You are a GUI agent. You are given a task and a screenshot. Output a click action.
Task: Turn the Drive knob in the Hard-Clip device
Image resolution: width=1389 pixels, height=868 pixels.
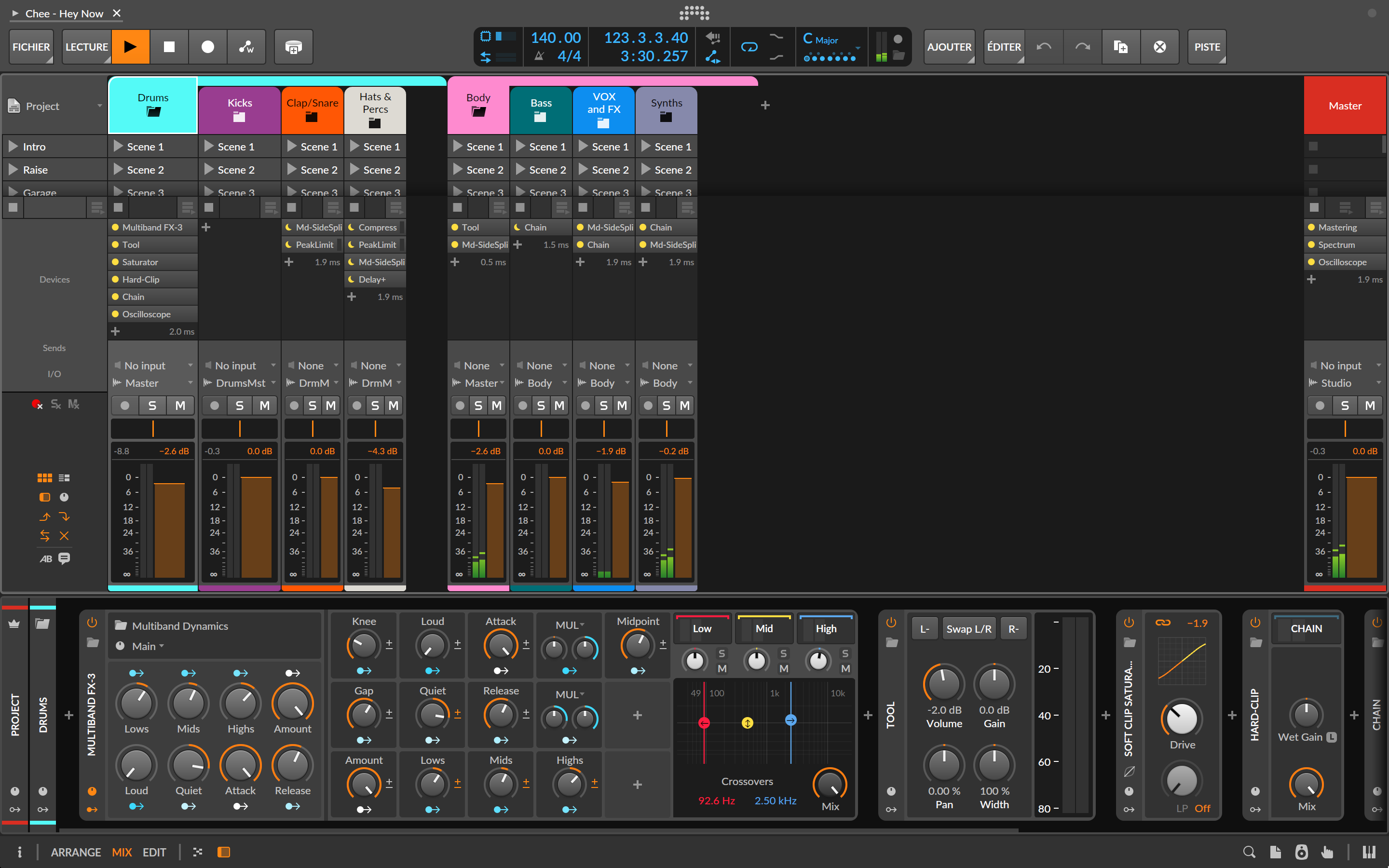click(1183, 718)
